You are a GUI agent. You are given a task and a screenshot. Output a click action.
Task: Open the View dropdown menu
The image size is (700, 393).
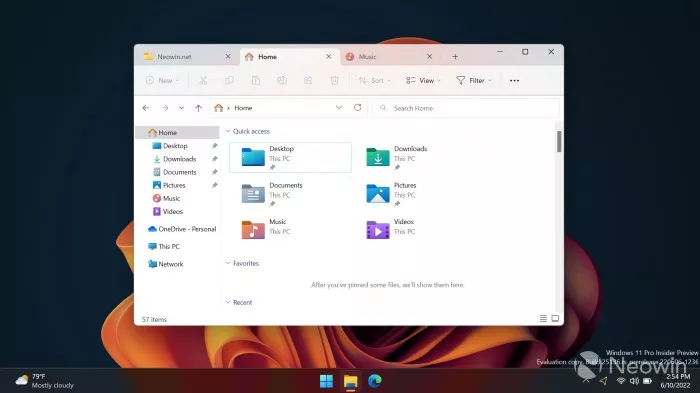tap(423, 81)
